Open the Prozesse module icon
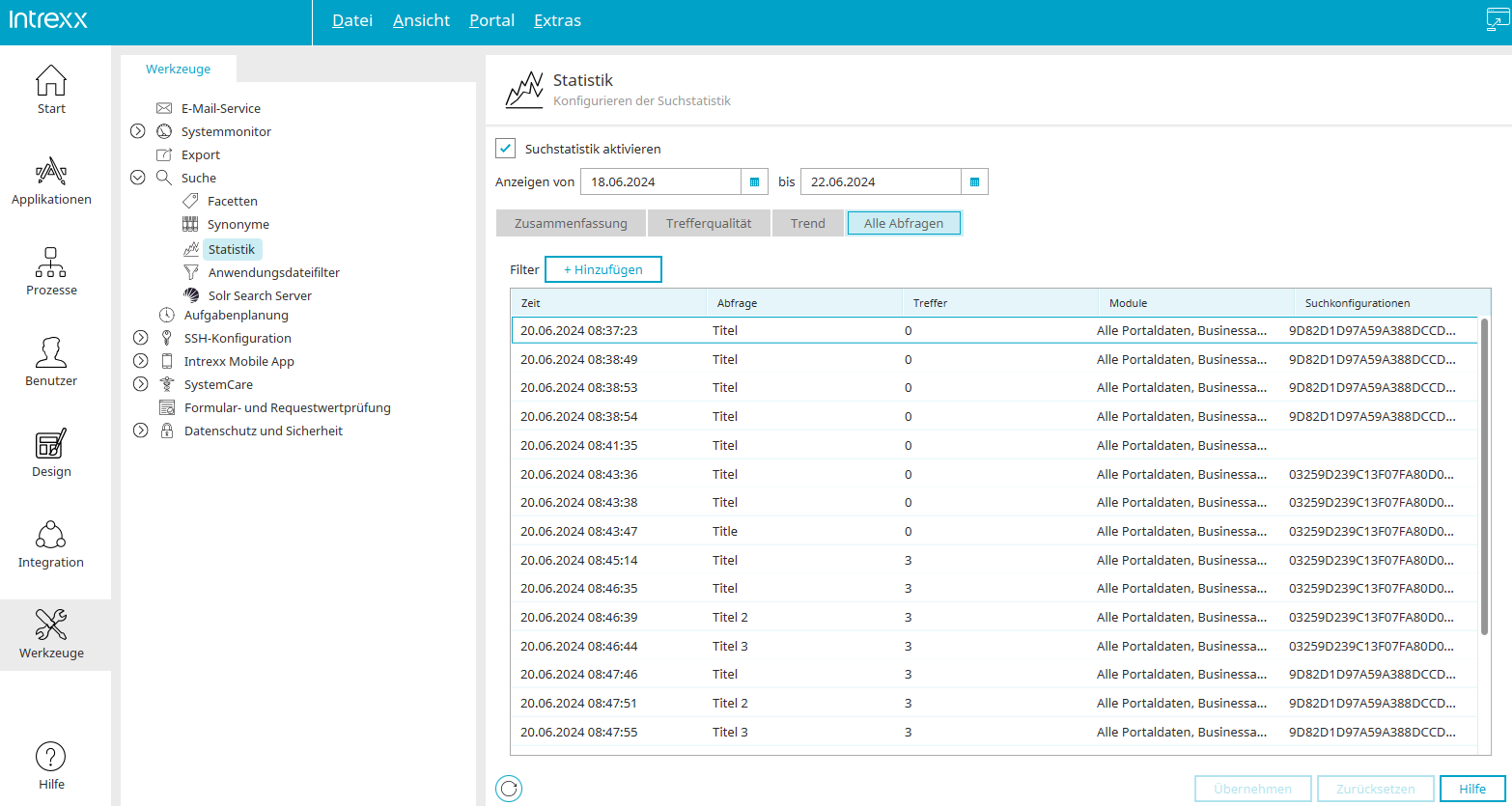1512x806 pixels. coord(51,263)
